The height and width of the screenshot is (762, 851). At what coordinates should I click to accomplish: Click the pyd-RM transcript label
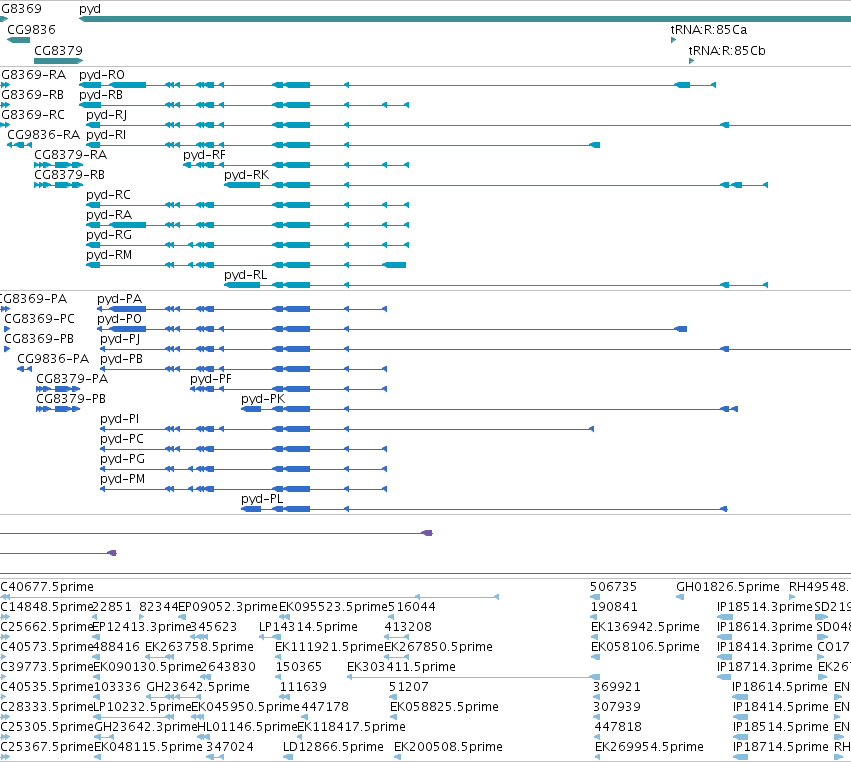coord(109,255)
